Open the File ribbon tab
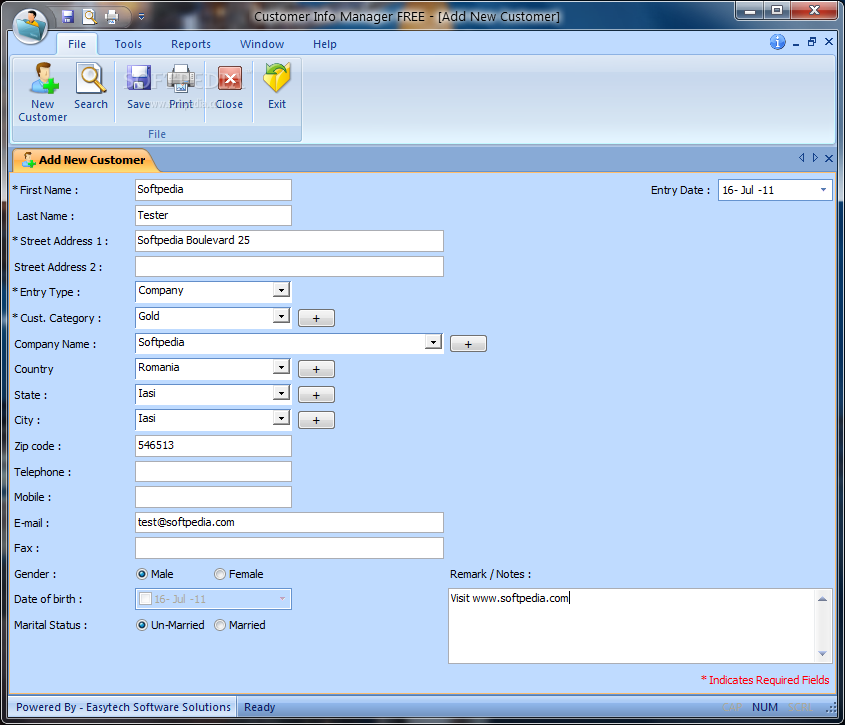The width and height of the screenshot is (845, 725). pos(77,44)
